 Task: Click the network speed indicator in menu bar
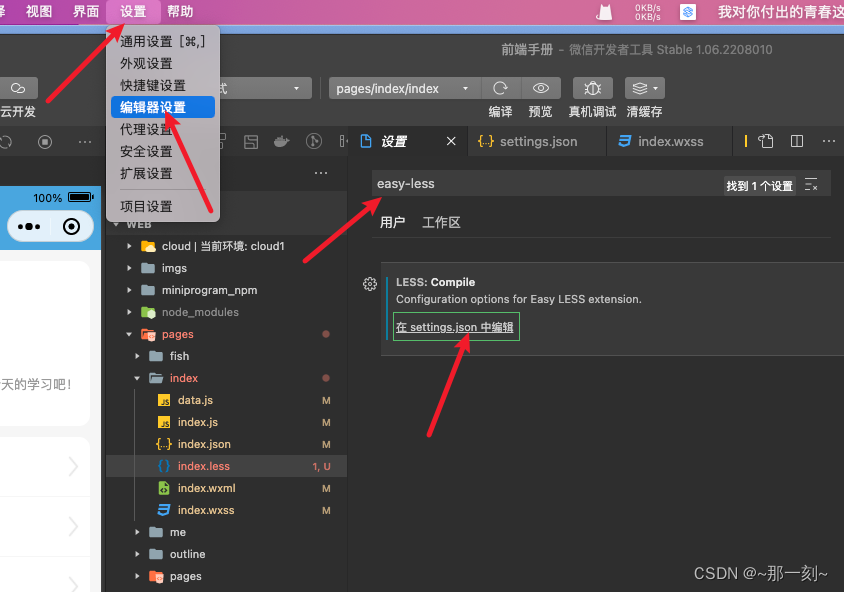(x=648, y=12)
